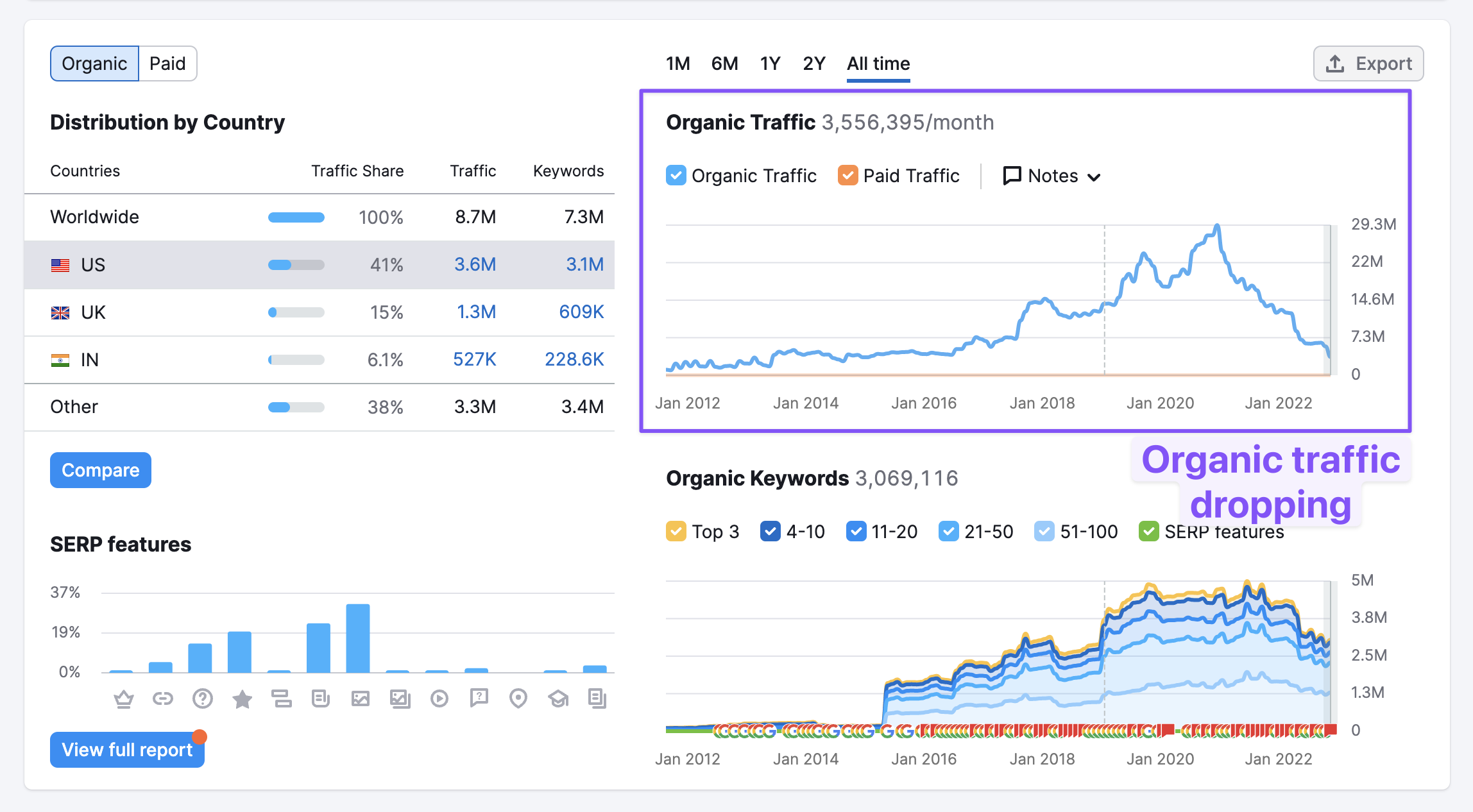The width and height of the screenshot is (1473, 812).
Task: Select the star reviews SERP feature icon
Action: tap(243, 698)
